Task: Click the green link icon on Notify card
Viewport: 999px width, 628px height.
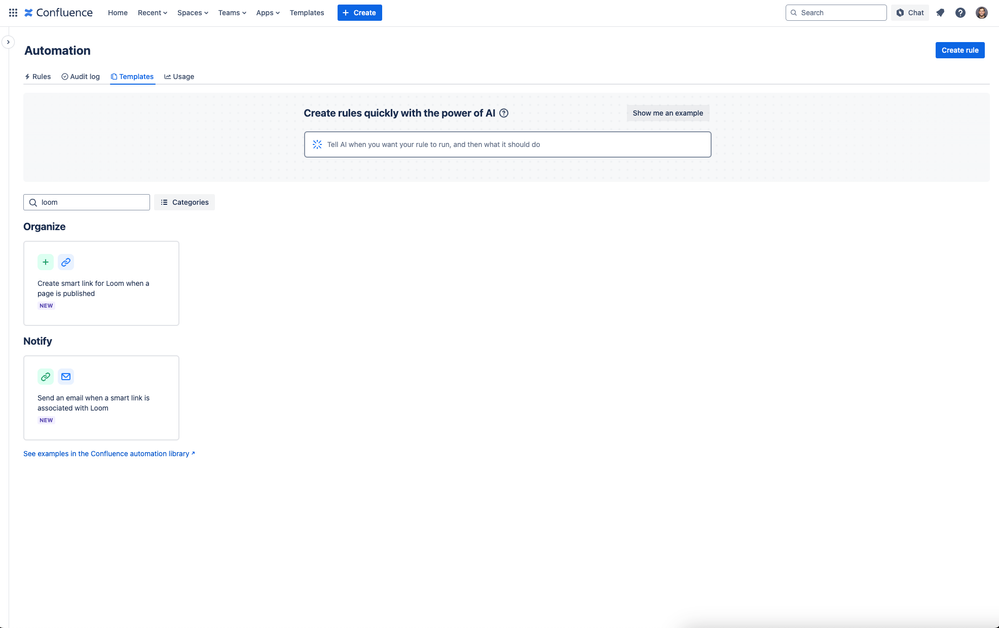Action: 45,376
